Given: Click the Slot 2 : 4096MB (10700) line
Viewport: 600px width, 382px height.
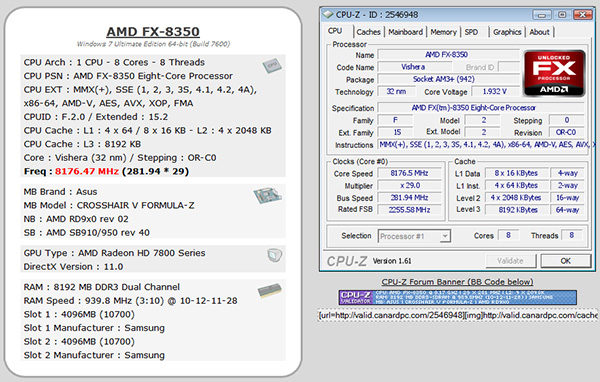Looking at the screenshot, I should coord(79,341).
